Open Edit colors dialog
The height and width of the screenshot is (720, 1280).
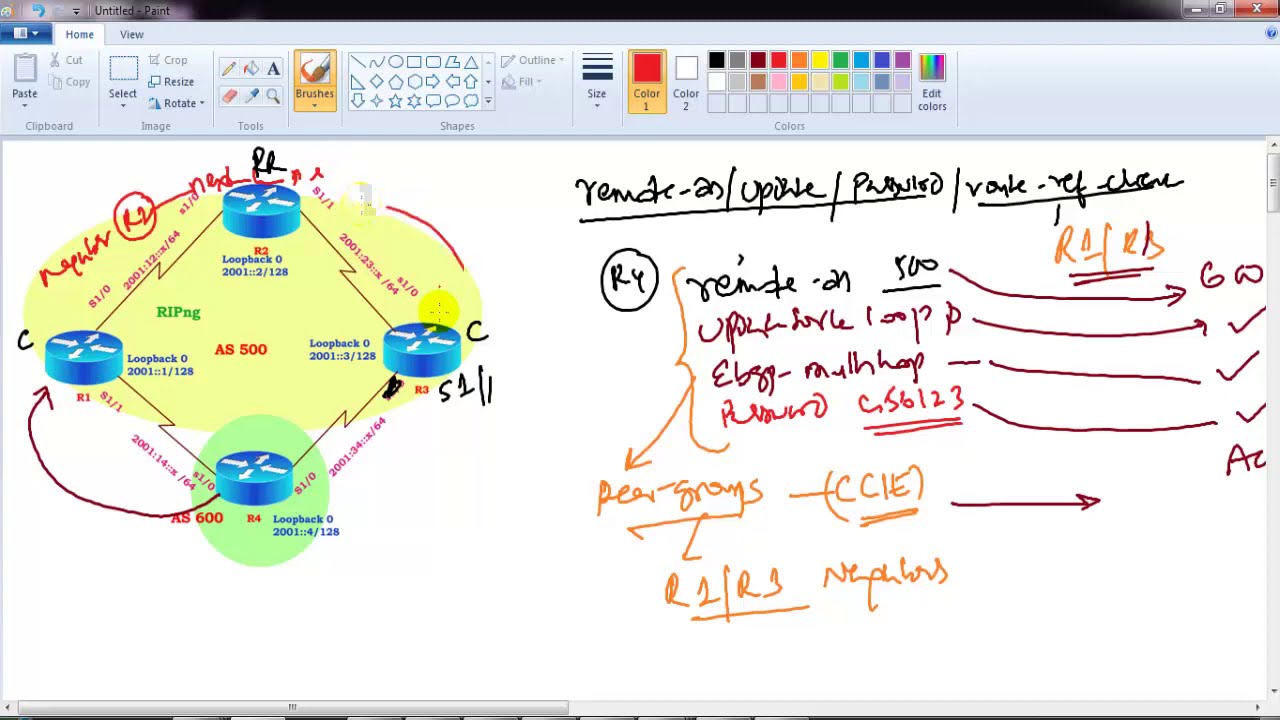click(x=932, y=81)
